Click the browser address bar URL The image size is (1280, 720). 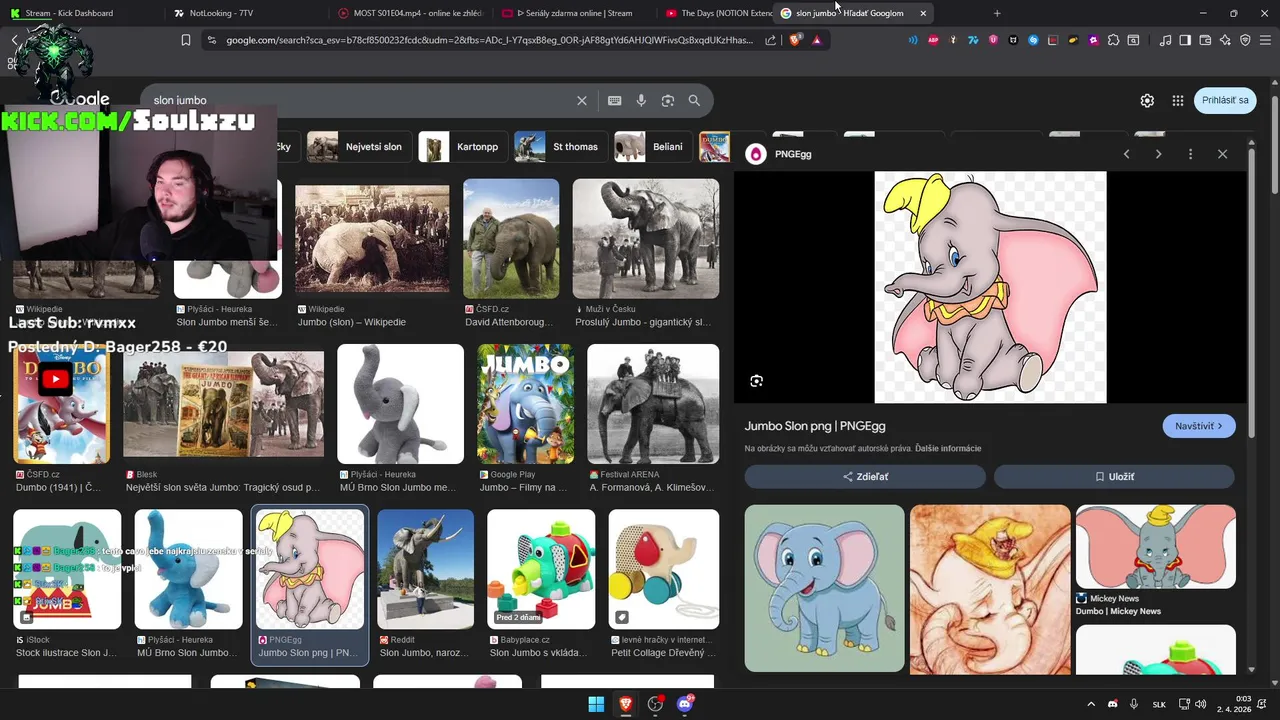coord(490,40)
